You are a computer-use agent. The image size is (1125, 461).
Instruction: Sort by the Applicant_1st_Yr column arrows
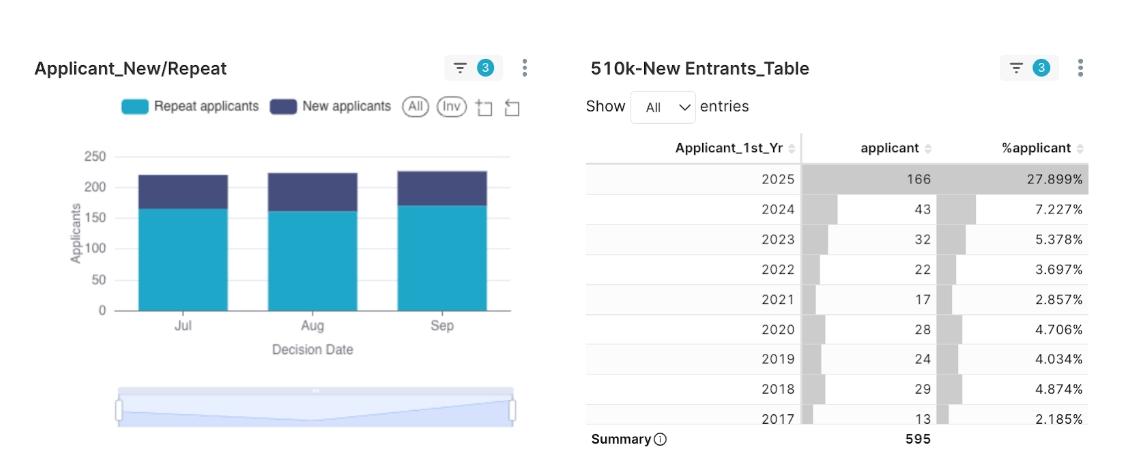tap(792, 149)
